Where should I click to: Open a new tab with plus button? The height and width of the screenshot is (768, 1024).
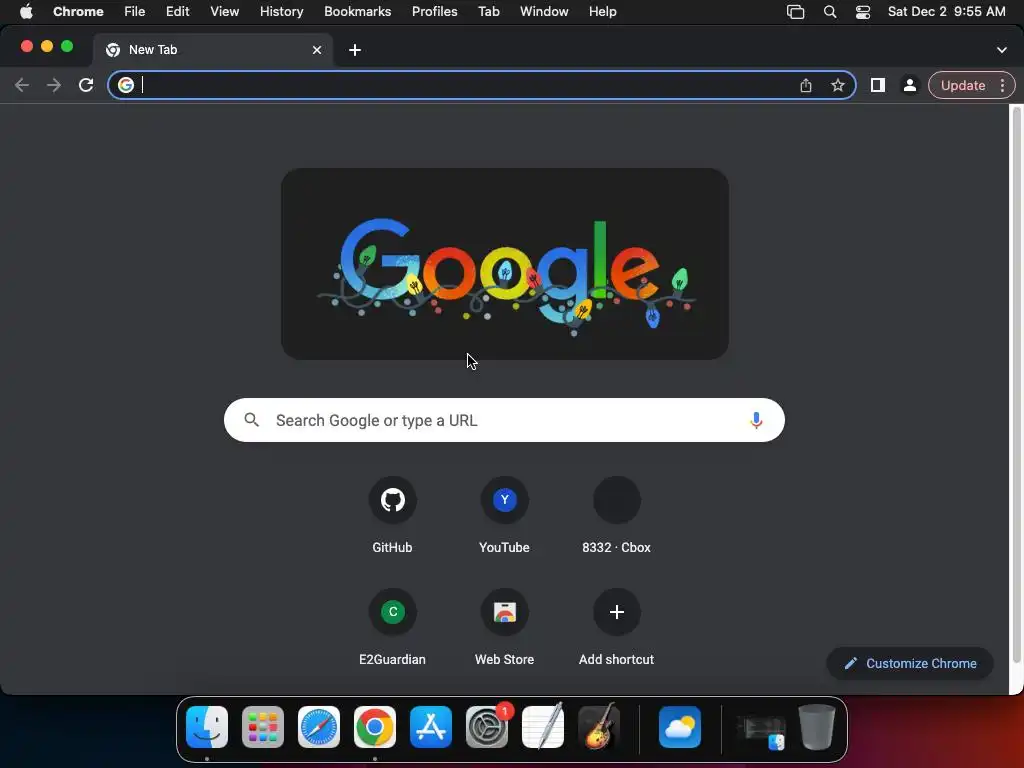coord(355,50)
